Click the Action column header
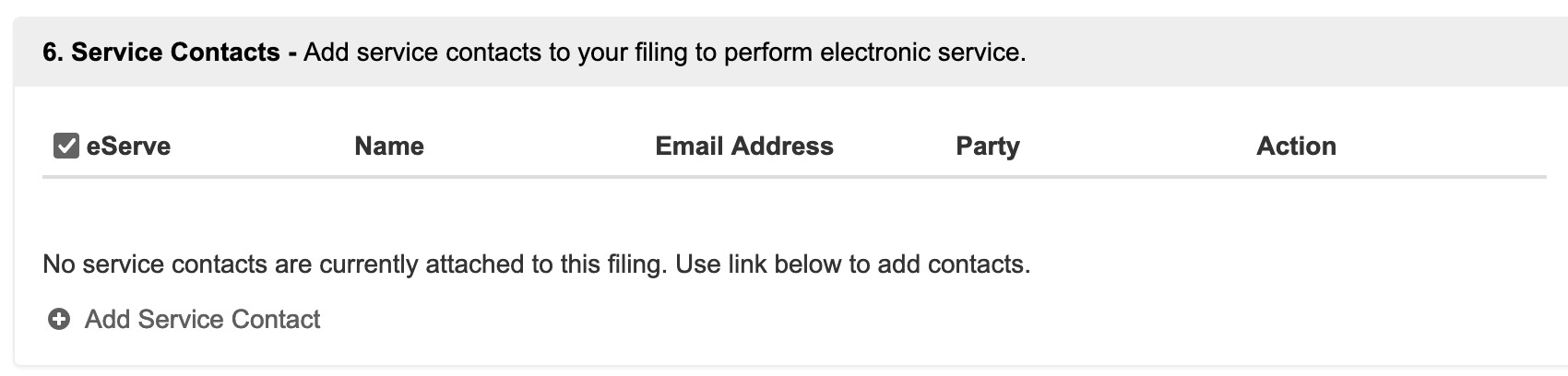Screen dimensions: 1568x376 [x=1295, y=146]
